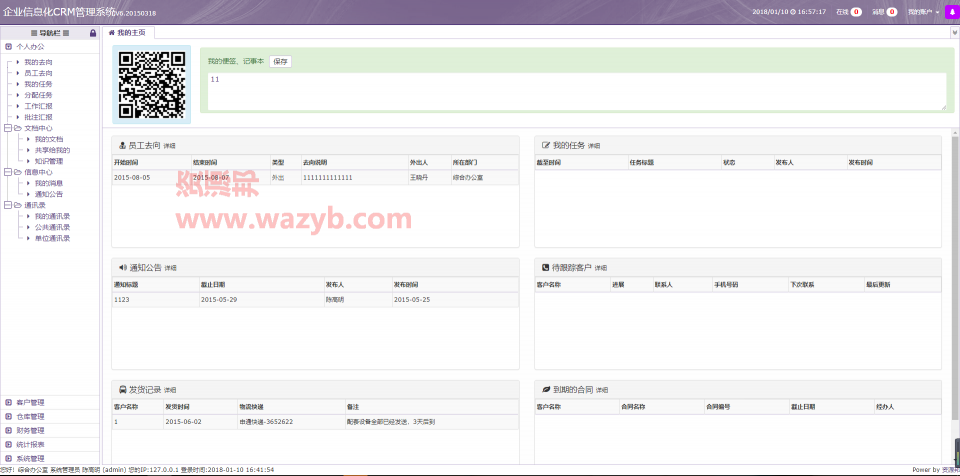Expand the 系统管理 accordion section
This screenshot has width=960, height=476.
pyautogui.click(x=50, y=458)
